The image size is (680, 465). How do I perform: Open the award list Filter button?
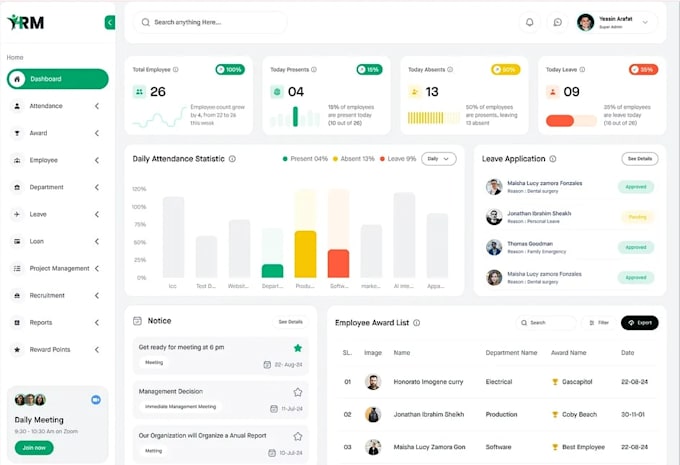coord(598,323)
